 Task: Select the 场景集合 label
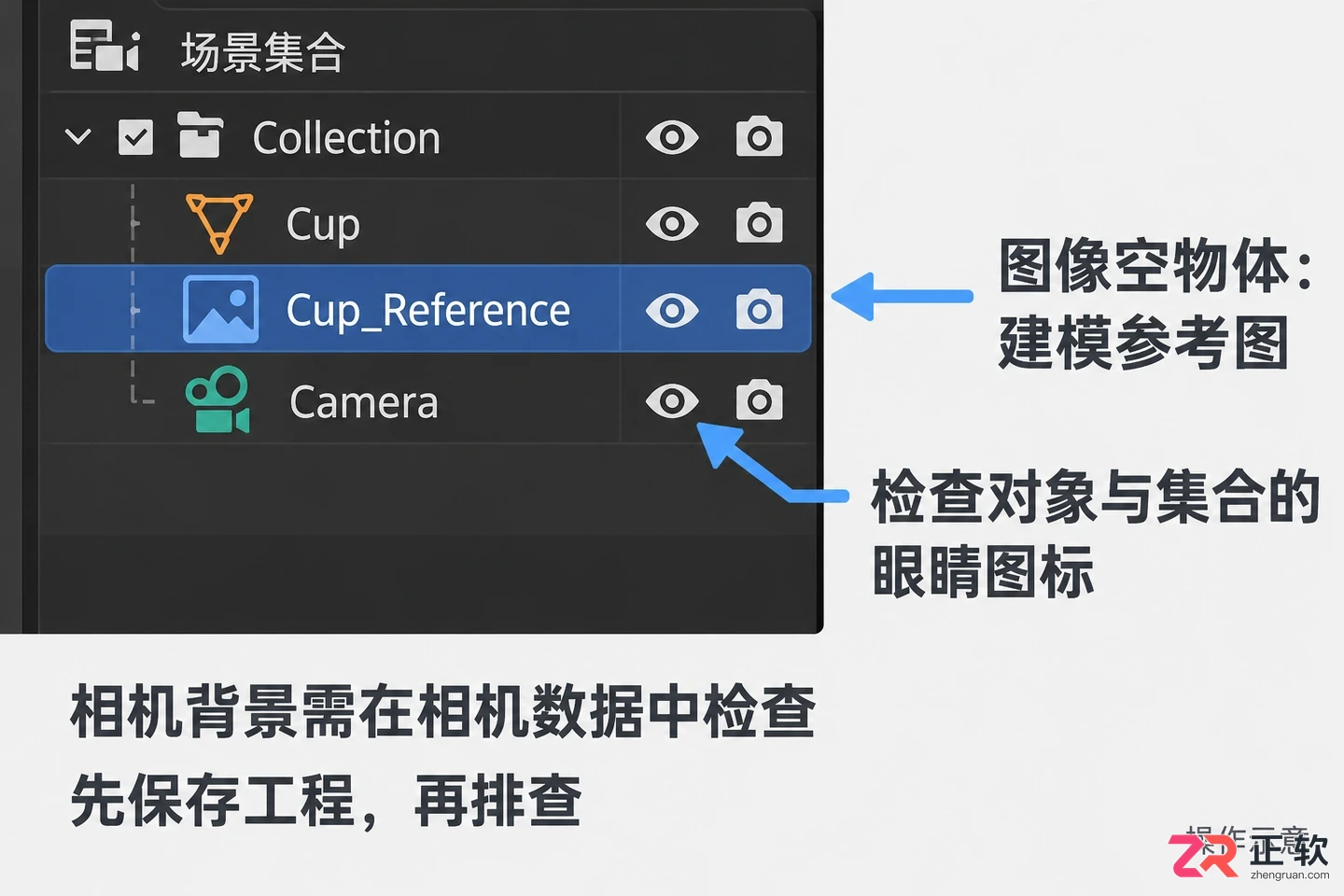tap(263, 52)
